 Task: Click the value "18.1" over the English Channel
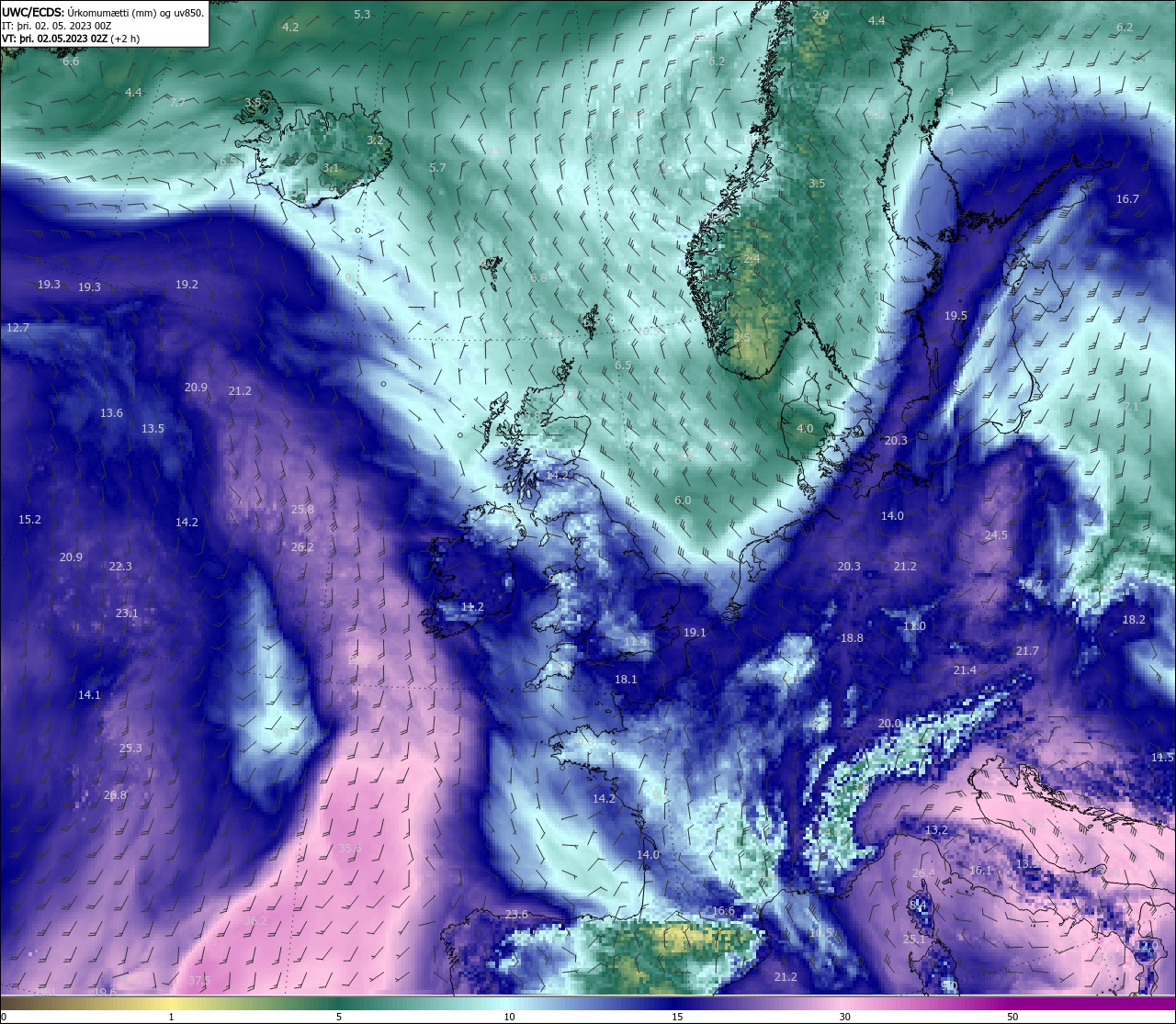point(626,680)
